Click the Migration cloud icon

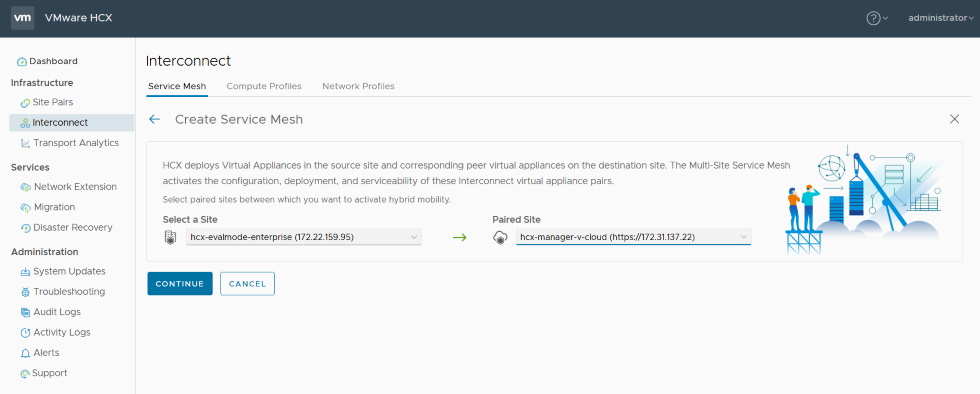click(26, 208)
